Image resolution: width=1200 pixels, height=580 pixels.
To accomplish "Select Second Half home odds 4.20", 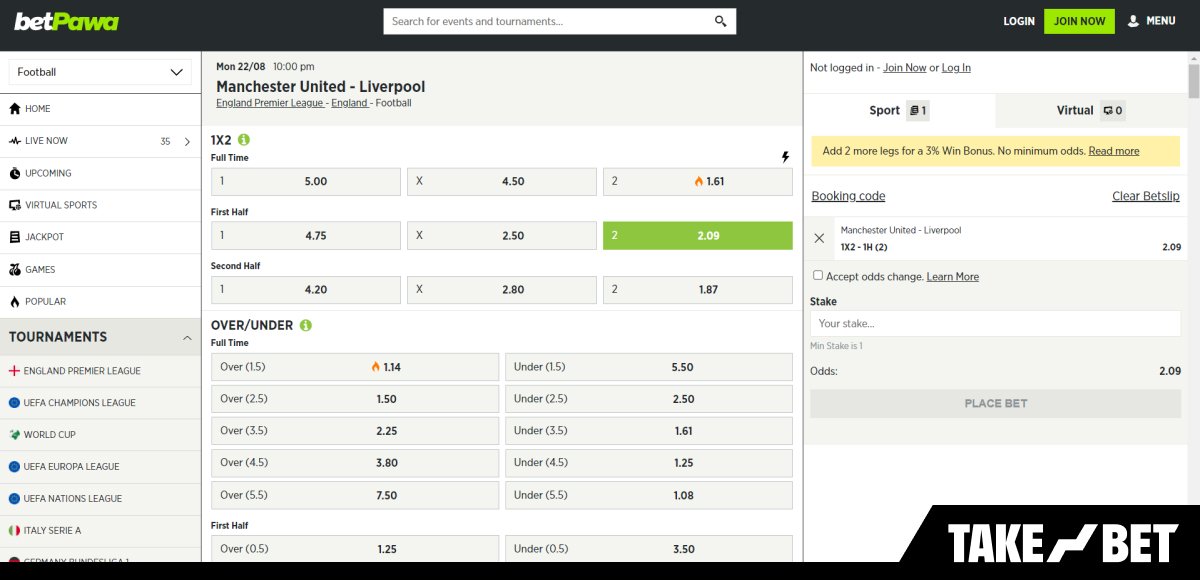I will [x=306, y=289].
